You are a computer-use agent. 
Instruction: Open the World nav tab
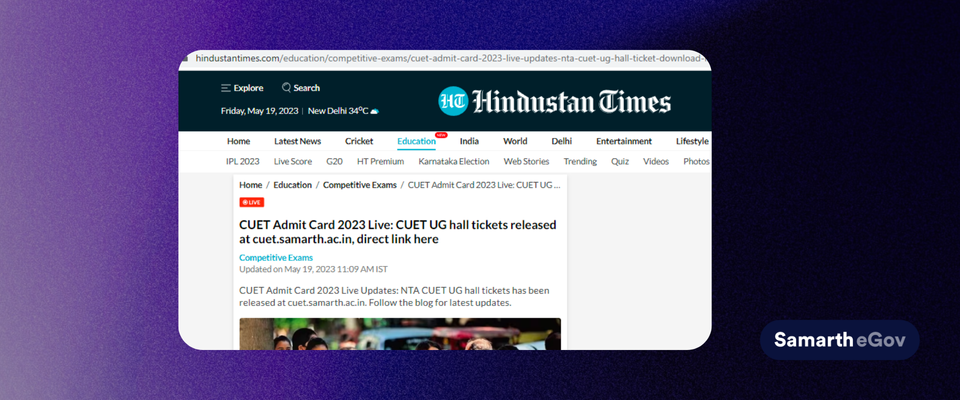[515, 141]
